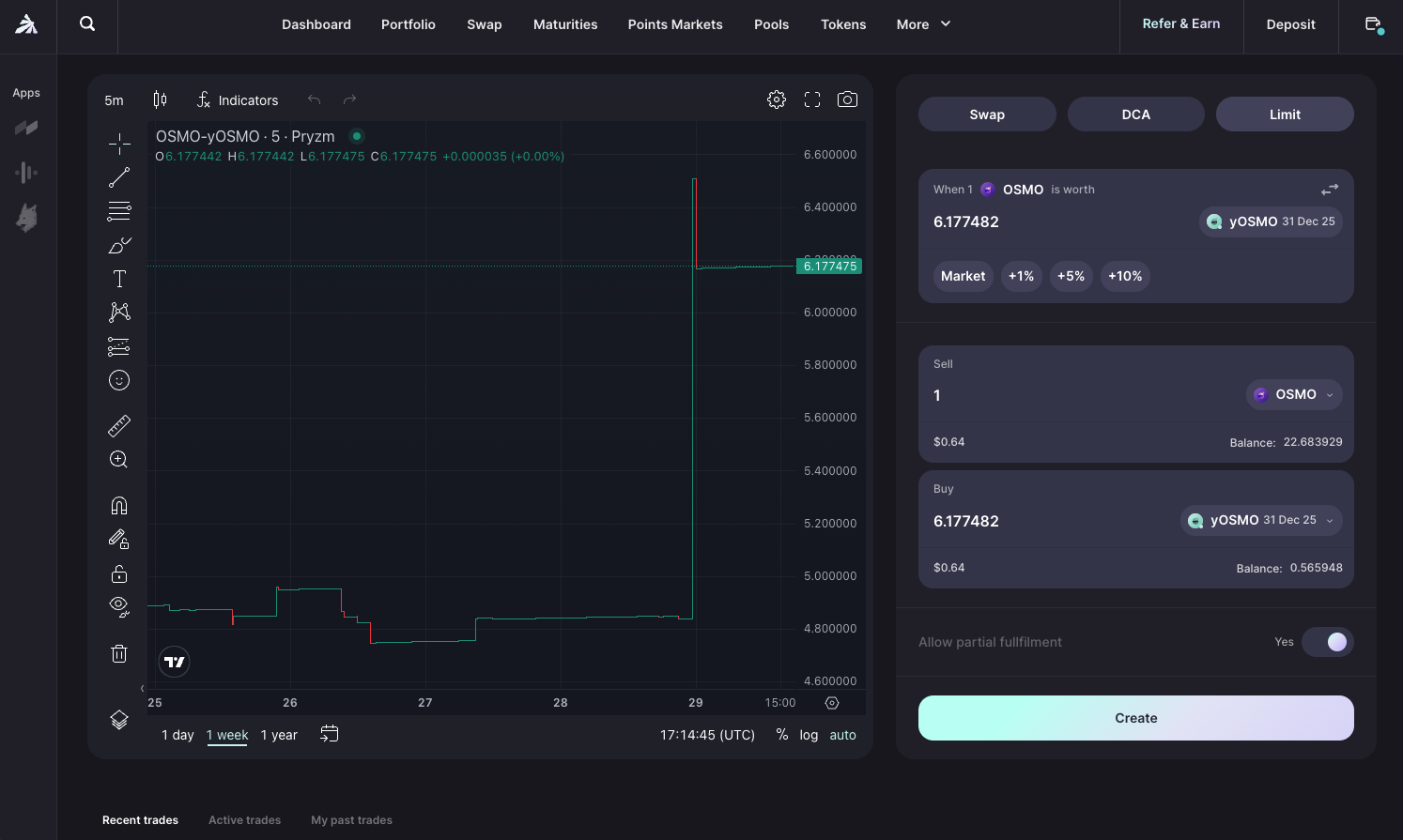Show Active trades tab

coord(244,820)
